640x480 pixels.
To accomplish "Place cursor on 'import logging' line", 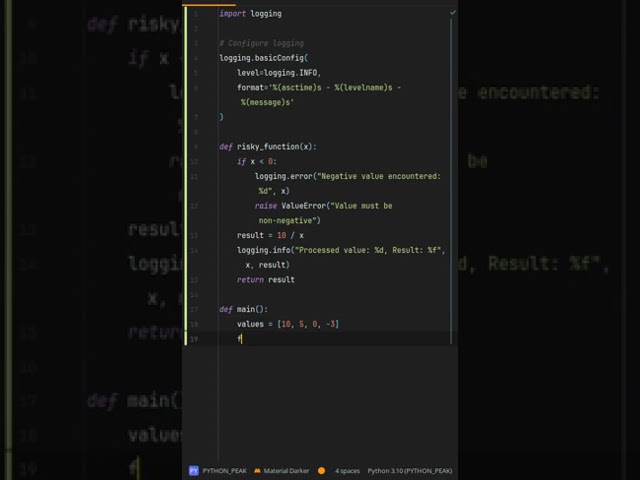I will click(x=250, y=14).
